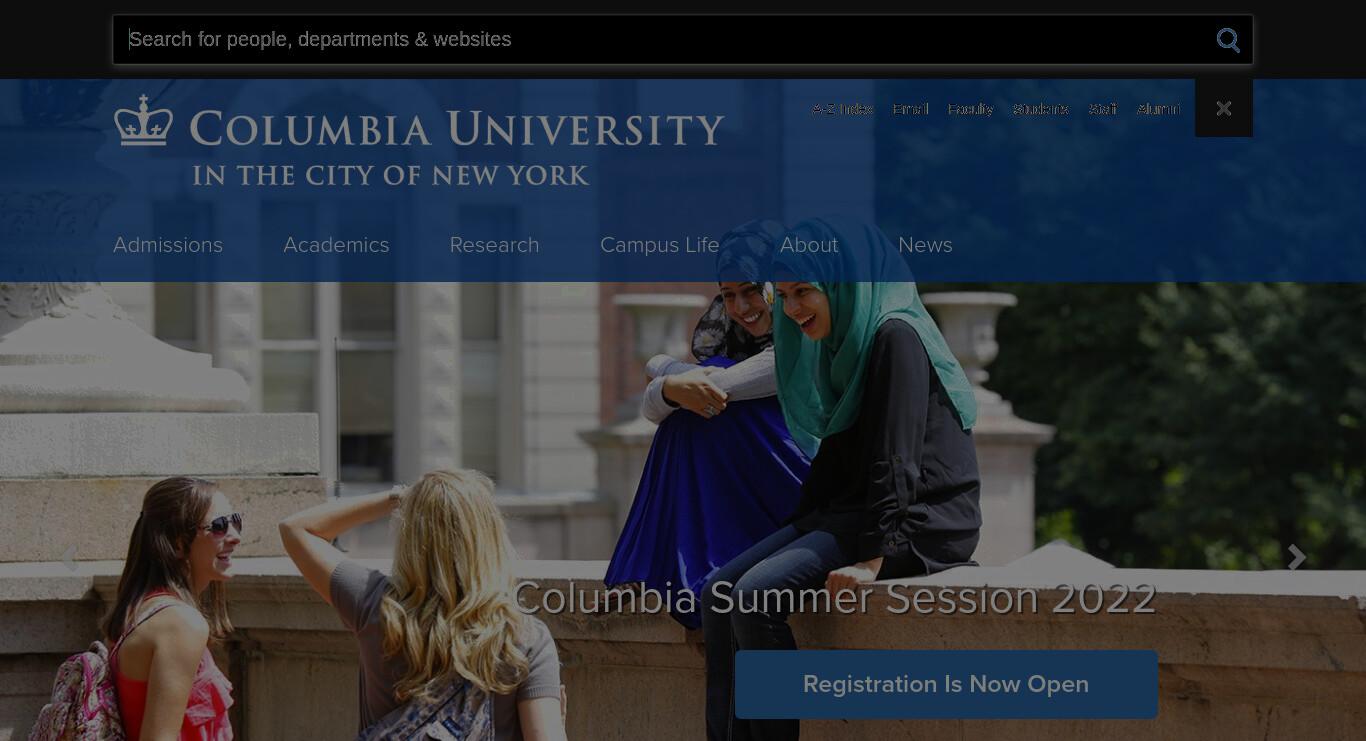Open the Staff link
The image size is (1366, 741).
pyautogui.click(x=1102, y=109)
